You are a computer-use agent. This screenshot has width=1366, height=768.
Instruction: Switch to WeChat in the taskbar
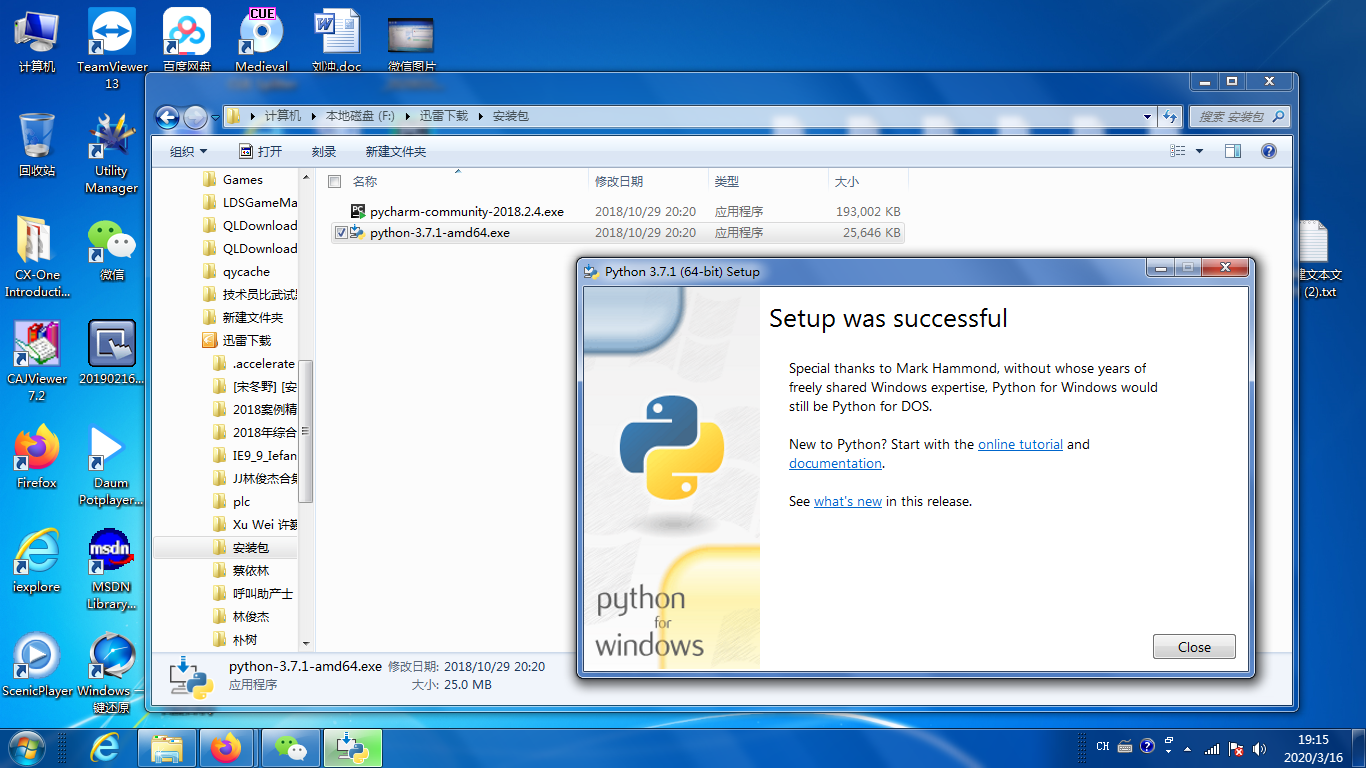[291, 748]
